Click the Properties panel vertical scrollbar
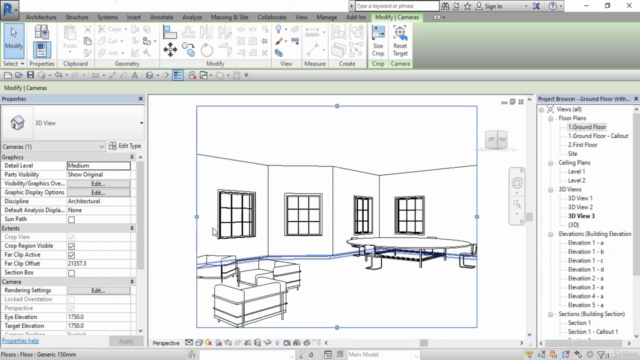 (x=140, y=216)
